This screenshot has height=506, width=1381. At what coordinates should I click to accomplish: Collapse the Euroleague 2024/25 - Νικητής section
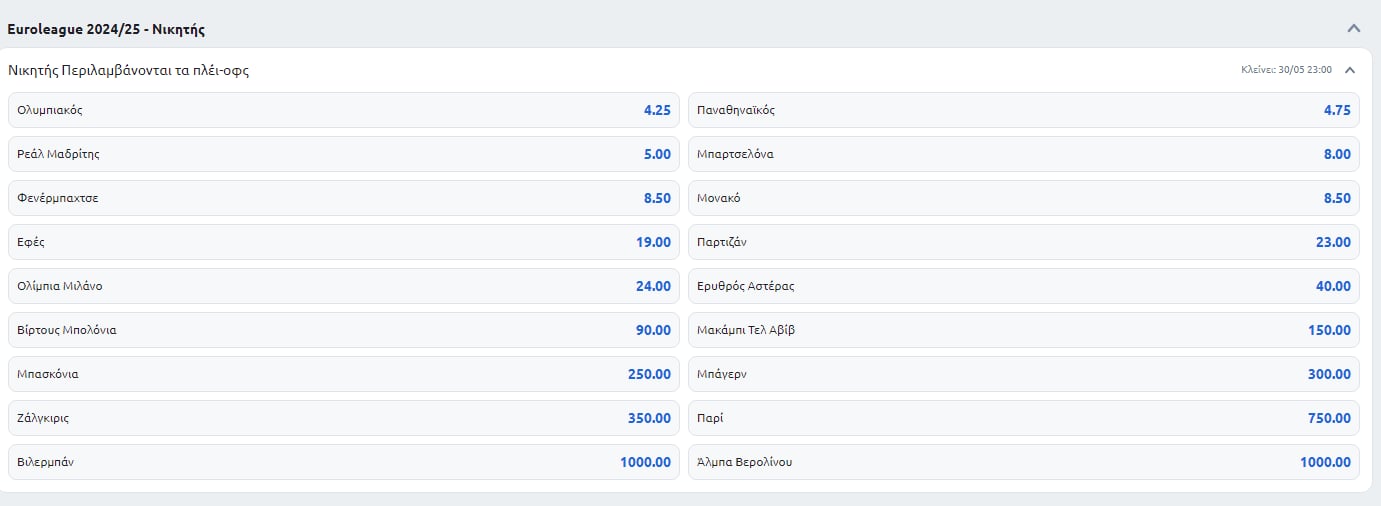(1354, 28)
